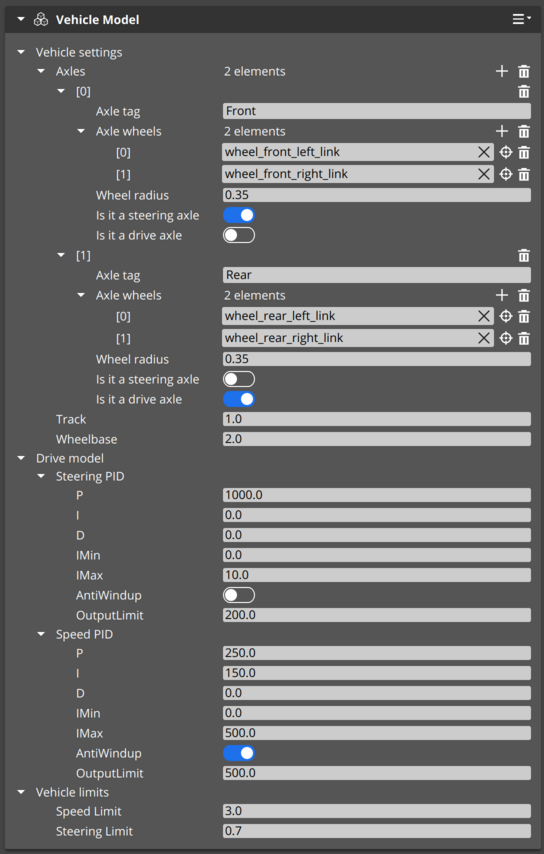Remove the wheel_rear_left_link element with trash icon
This screenshot has height=854, width=544.
point(524,316)
